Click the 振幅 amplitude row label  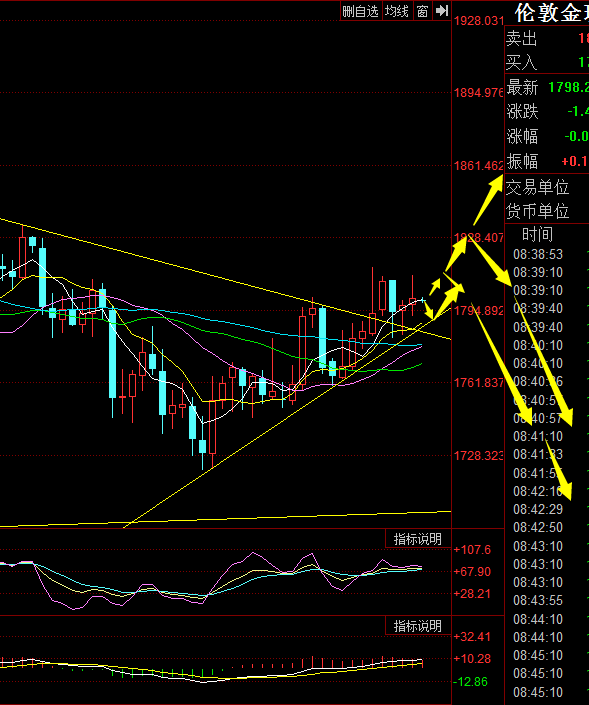click(522, 161)
